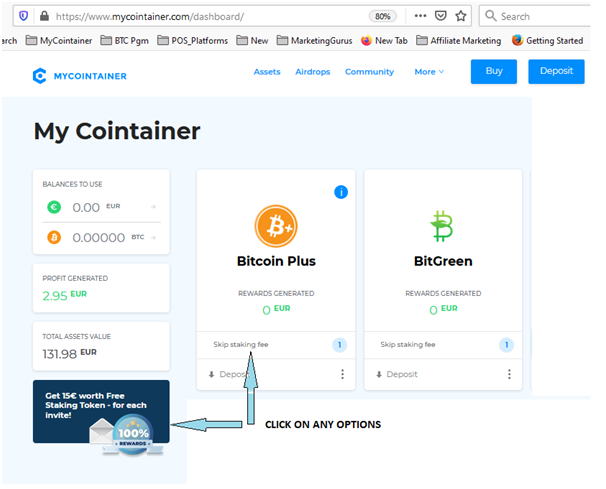Click the Bitcoin Plus coin logo
Viewport: 606px width, 489px height.
(x=276, y=226)
